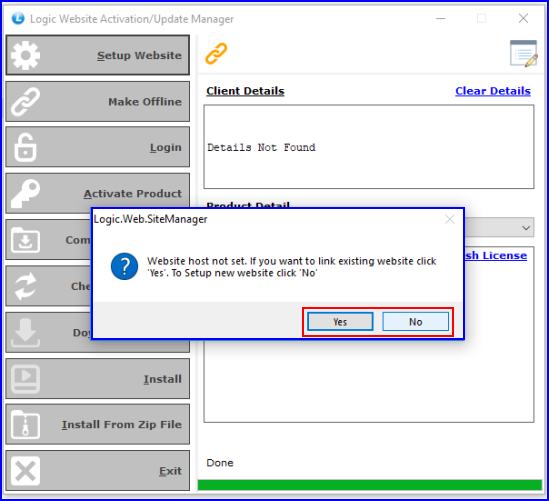Click the gear icon on Setup Website
Image resolution: width=549 pixels, height=501 pixels.
25,55
